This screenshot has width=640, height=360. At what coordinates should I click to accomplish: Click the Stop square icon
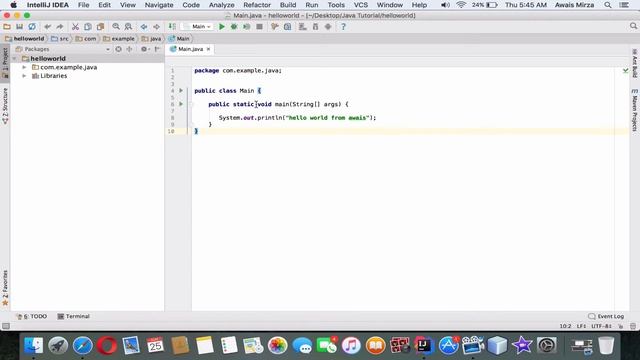coord(259,27)
